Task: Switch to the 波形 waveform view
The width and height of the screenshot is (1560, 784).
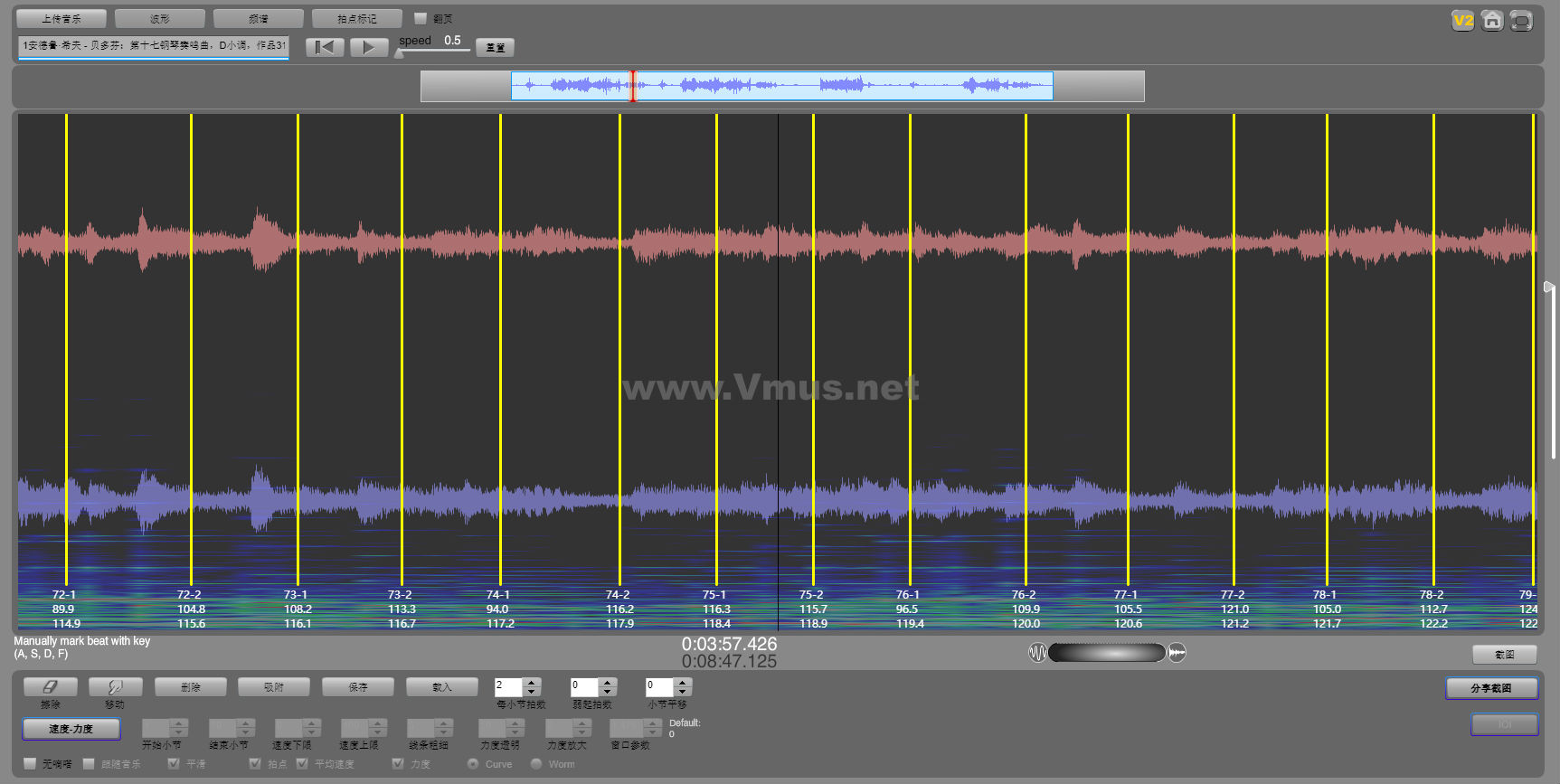Action: pyautogui.click(x=160, y=18)
